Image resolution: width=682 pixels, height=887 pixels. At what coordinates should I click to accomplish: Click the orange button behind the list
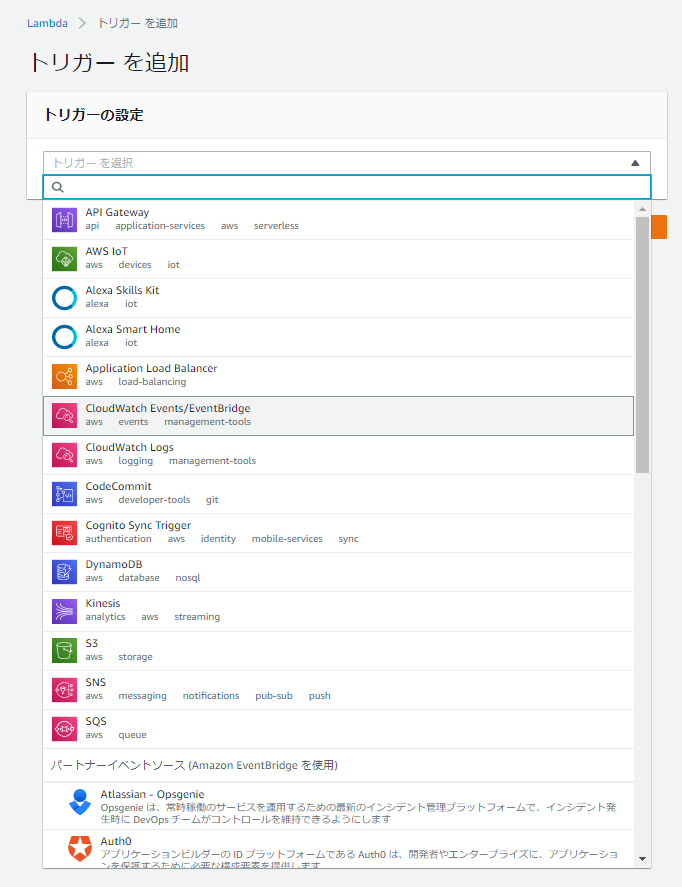tap(659, 227)
